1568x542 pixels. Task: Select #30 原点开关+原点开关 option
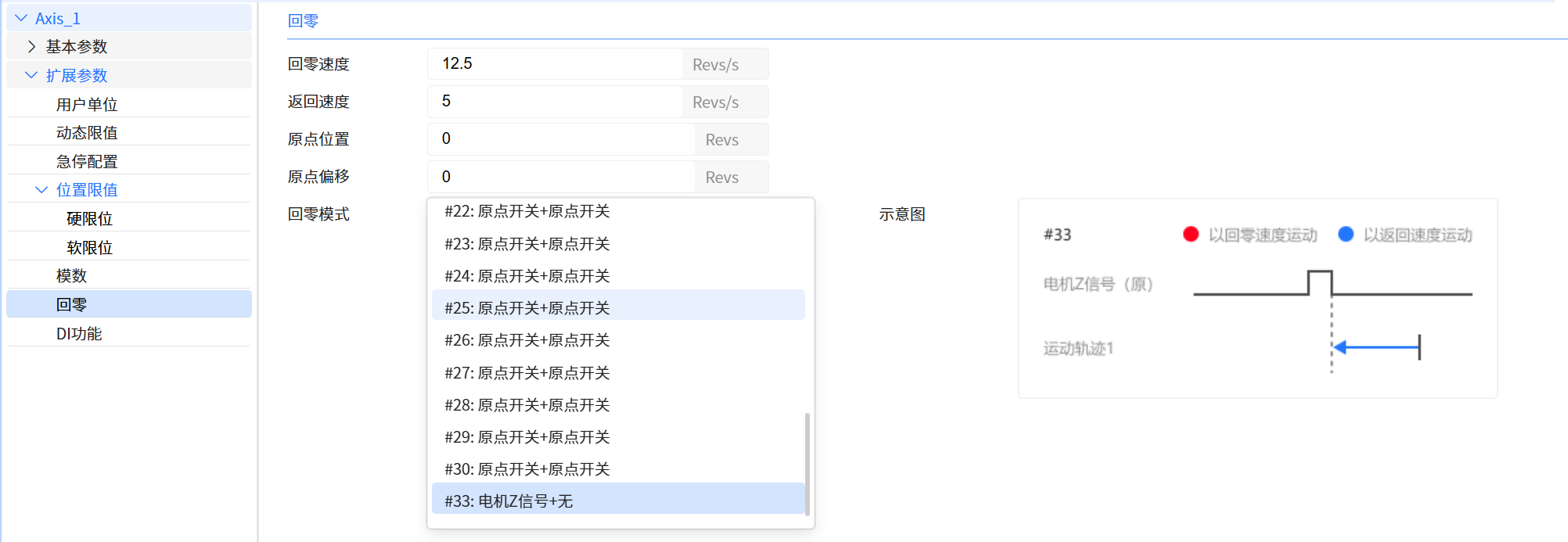[x=618, y=468]
